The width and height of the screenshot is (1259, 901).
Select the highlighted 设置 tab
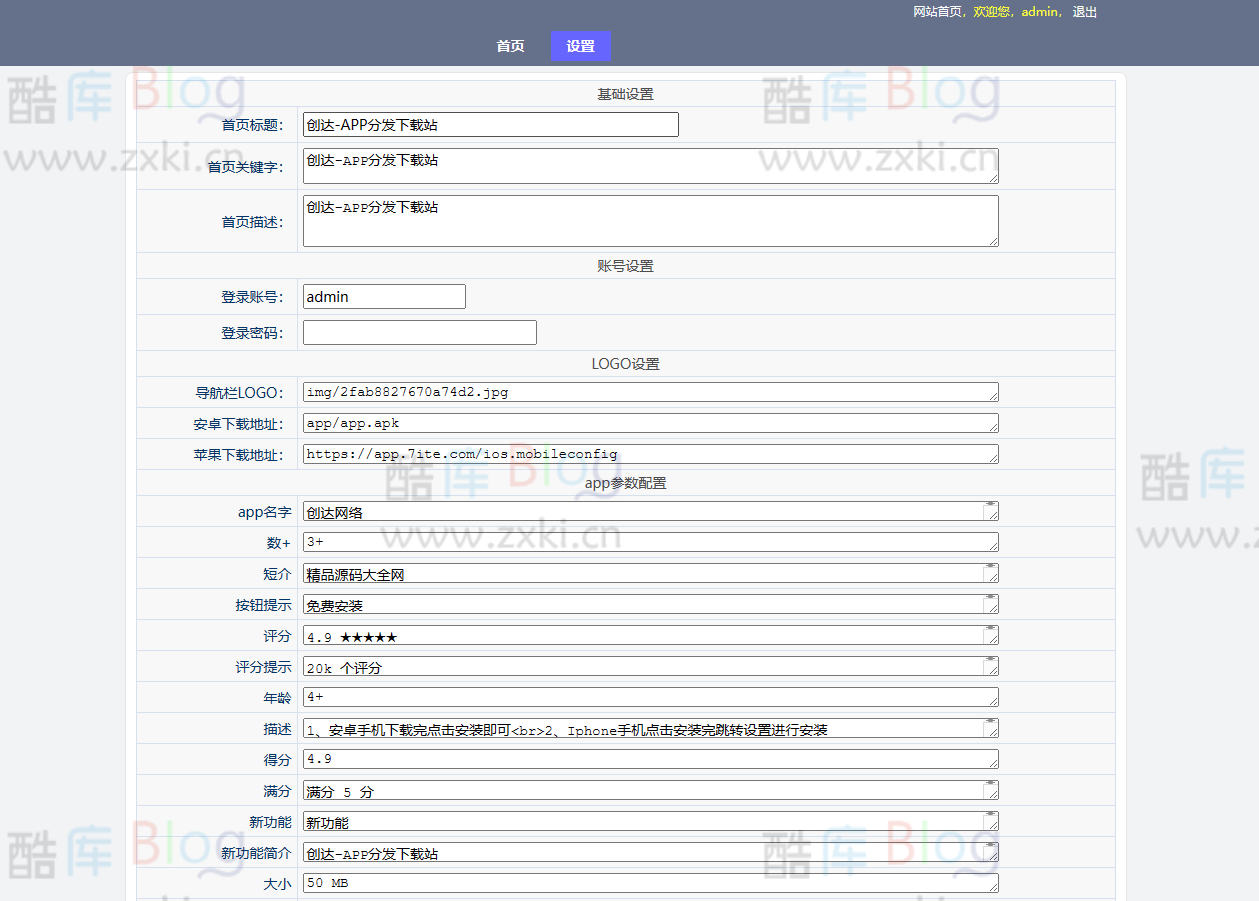[x=580, y=46]
